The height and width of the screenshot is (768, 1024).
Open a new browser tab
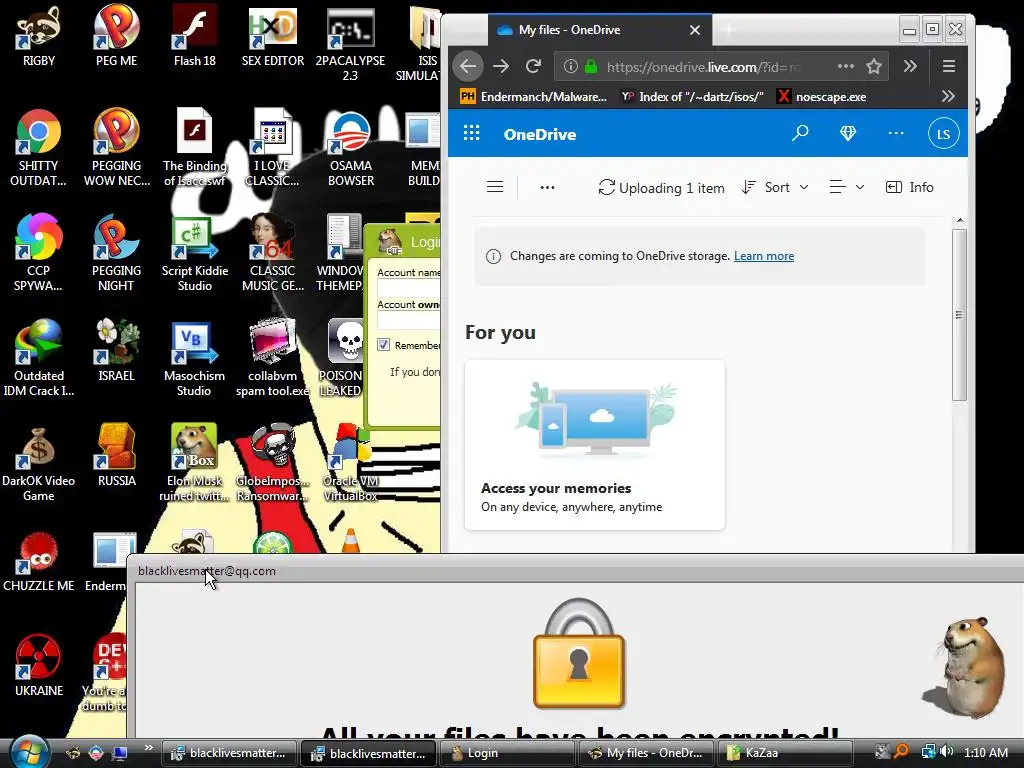[x=729, y=30]
